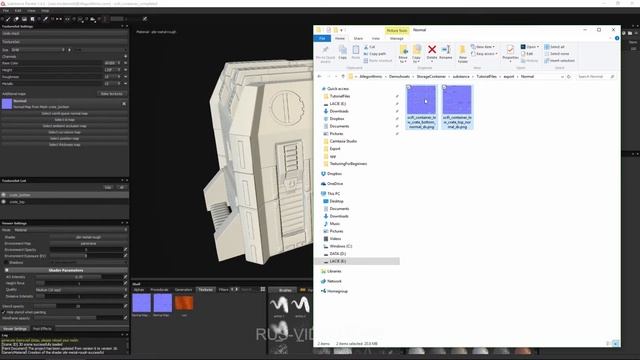Click New folder icon in ribbon
Image resolution: width=640 pixels, height=360 pixels.
tap(462, 50)
